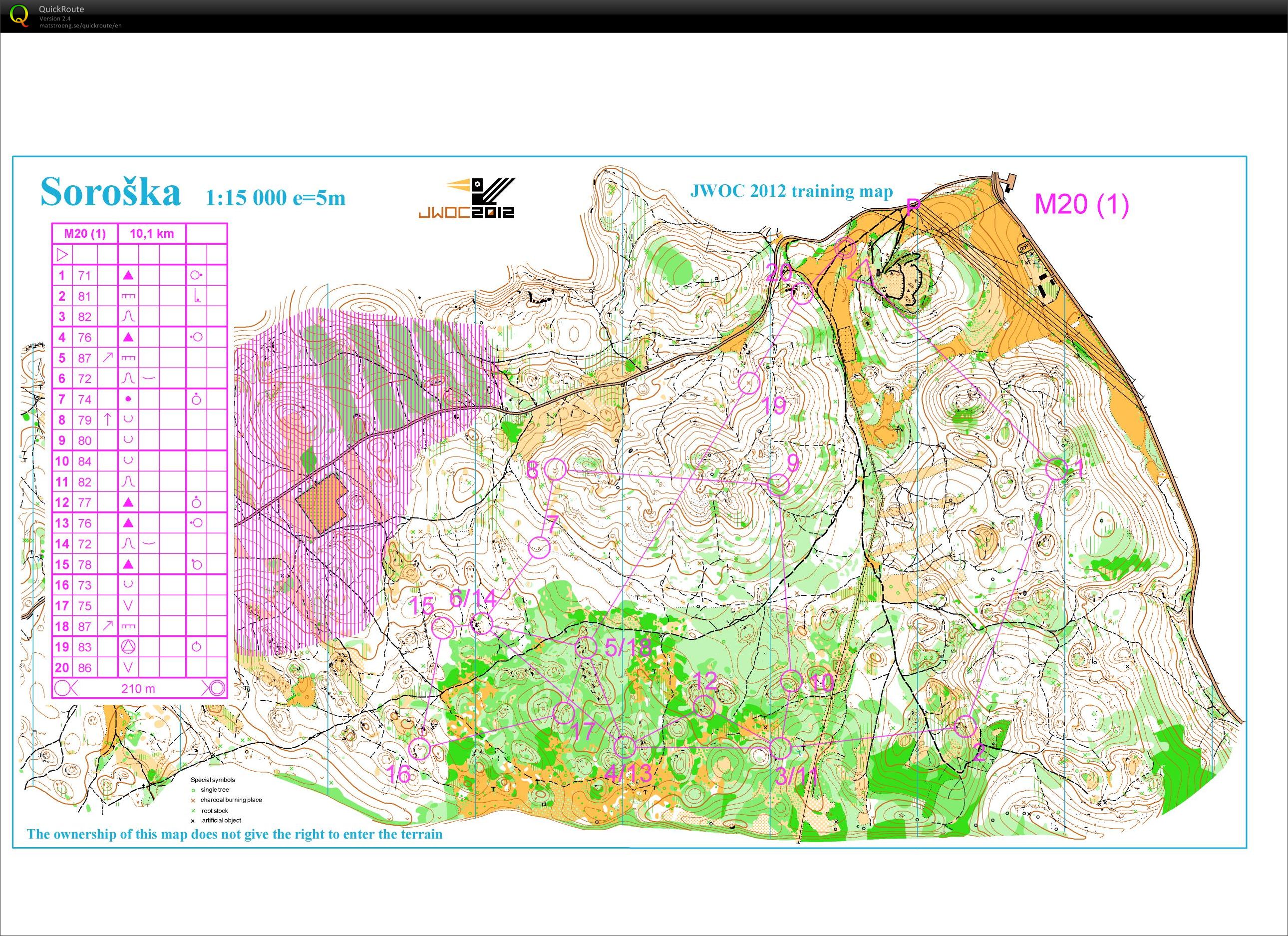Click the charcoal burning place legend entry
The width and height of the screenshot is (1288, 936).
pyautogui.click(x=231, y=800)
